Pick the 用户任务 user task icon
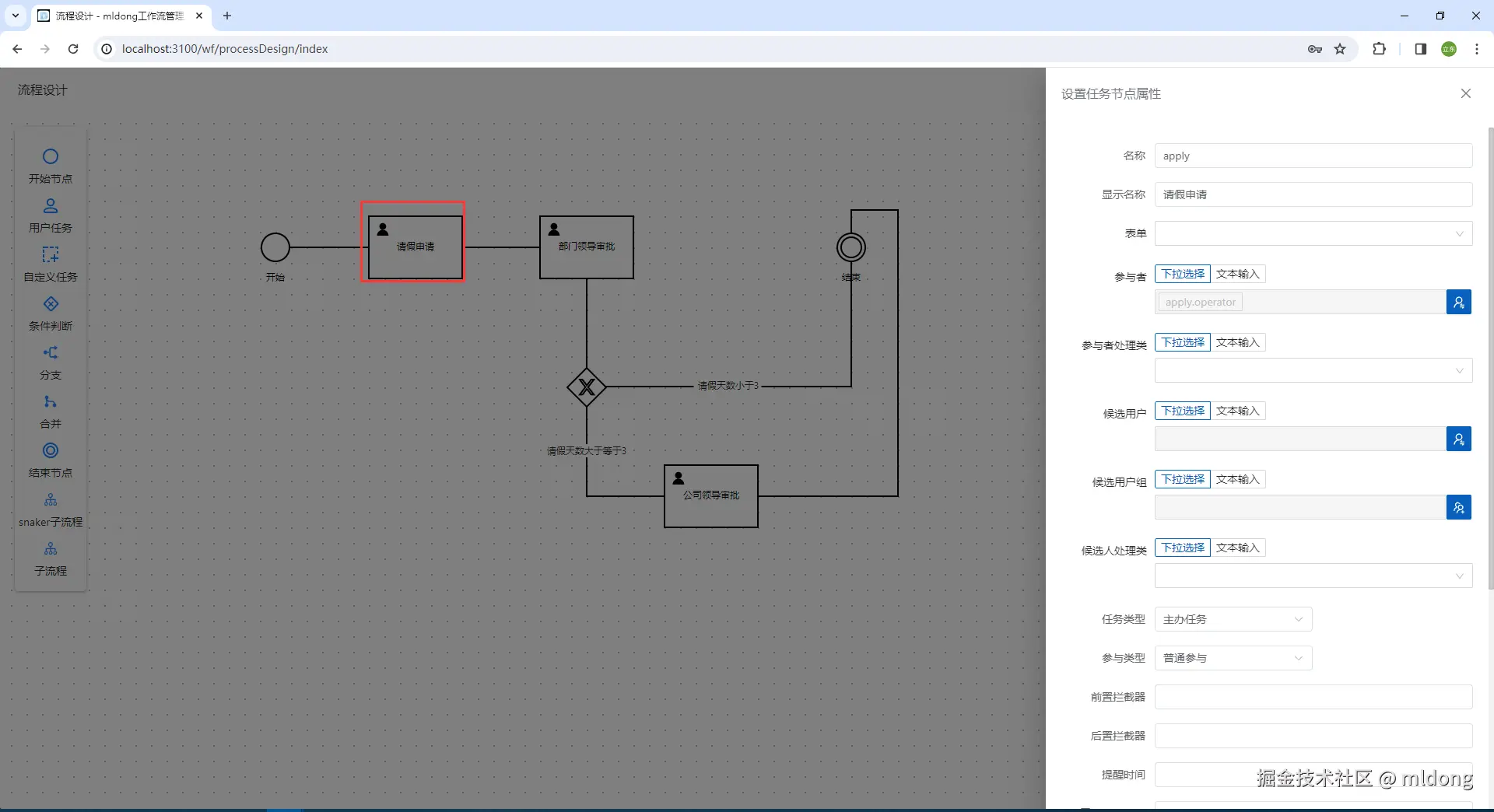Viewport: 1494px width, 812px height. click(x=51, y=205)
